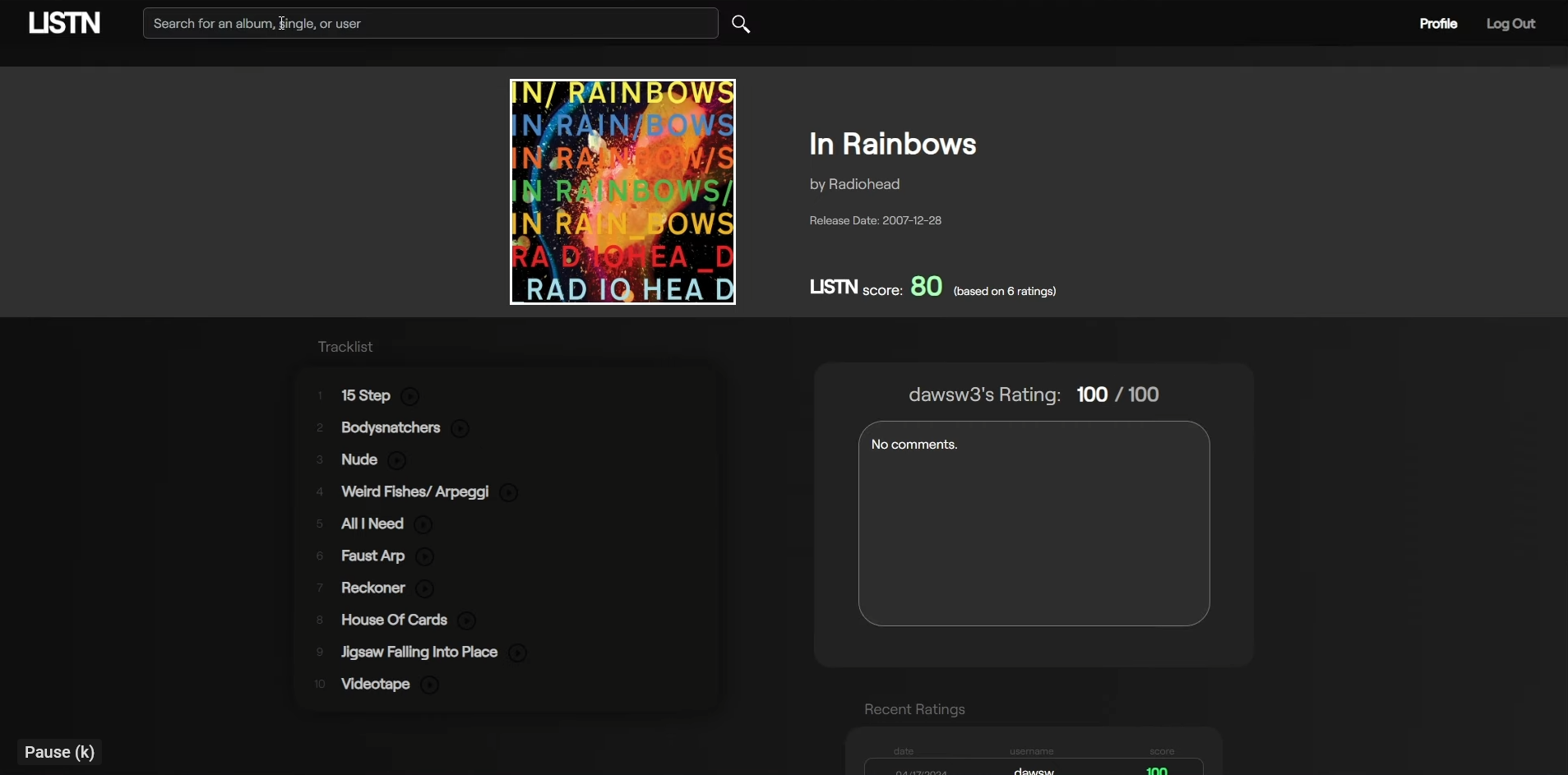Focus the album search input field
Image resolution: width=1568 pixels, height=775 pixels.
coord(430,24)
